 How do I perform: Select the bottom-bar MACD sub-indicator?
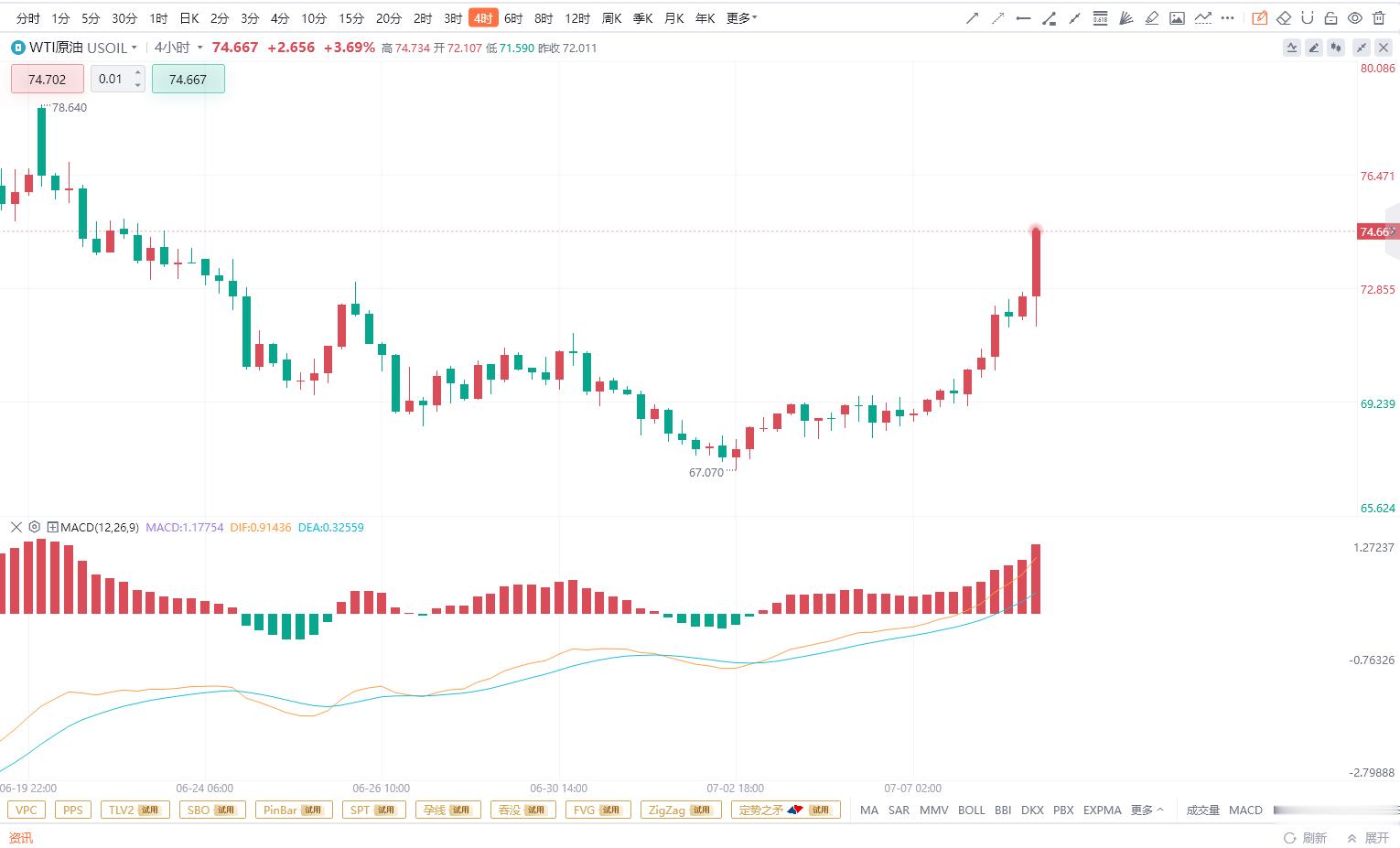click(1245, 810)
